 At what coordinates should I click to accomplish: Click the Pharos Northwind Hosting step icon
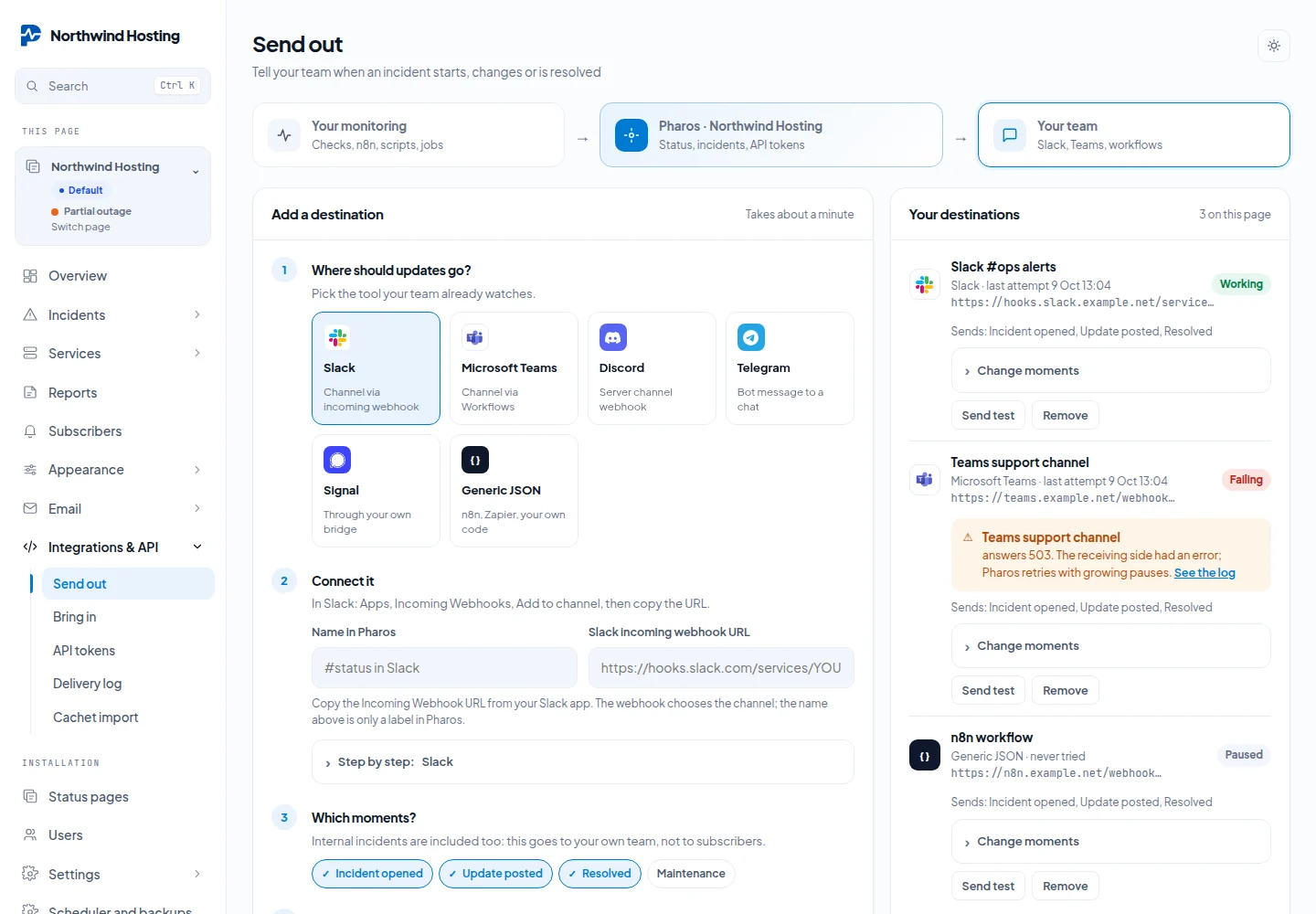click(631, 135)
